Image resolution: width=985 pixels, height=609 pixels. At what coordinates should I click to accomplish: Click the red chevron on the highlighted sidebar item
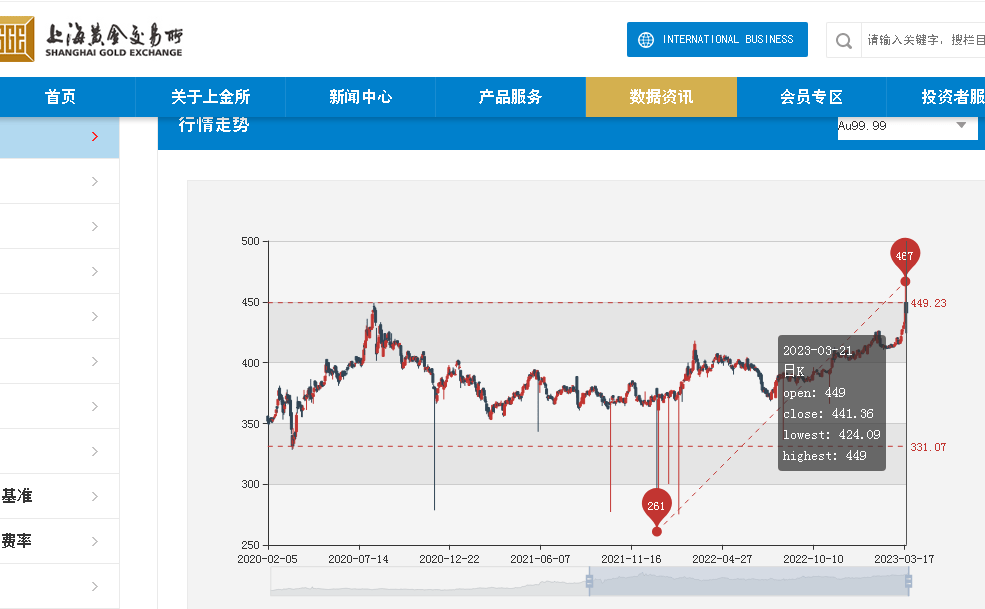97,136
